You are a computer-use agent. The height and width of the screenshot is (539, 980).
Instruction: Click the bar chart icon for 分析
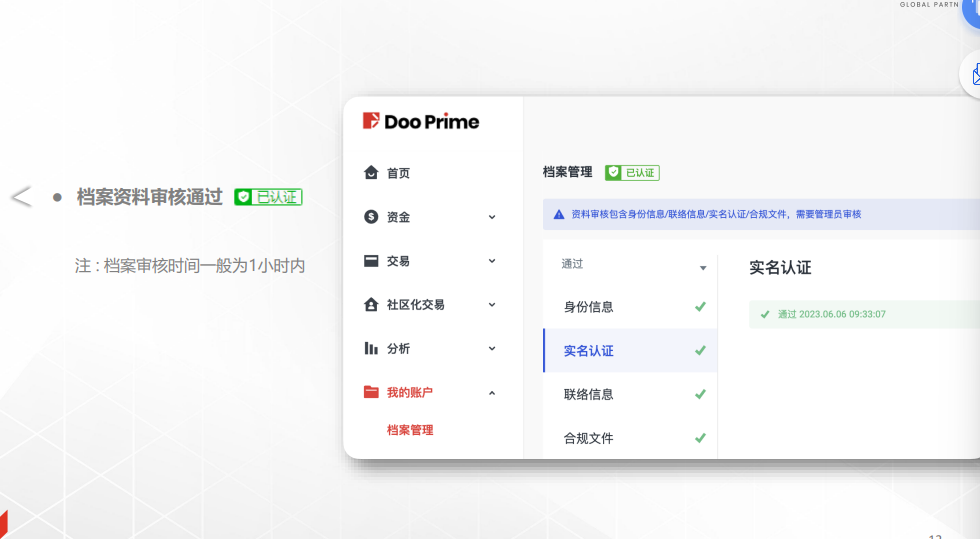[371, 349]
